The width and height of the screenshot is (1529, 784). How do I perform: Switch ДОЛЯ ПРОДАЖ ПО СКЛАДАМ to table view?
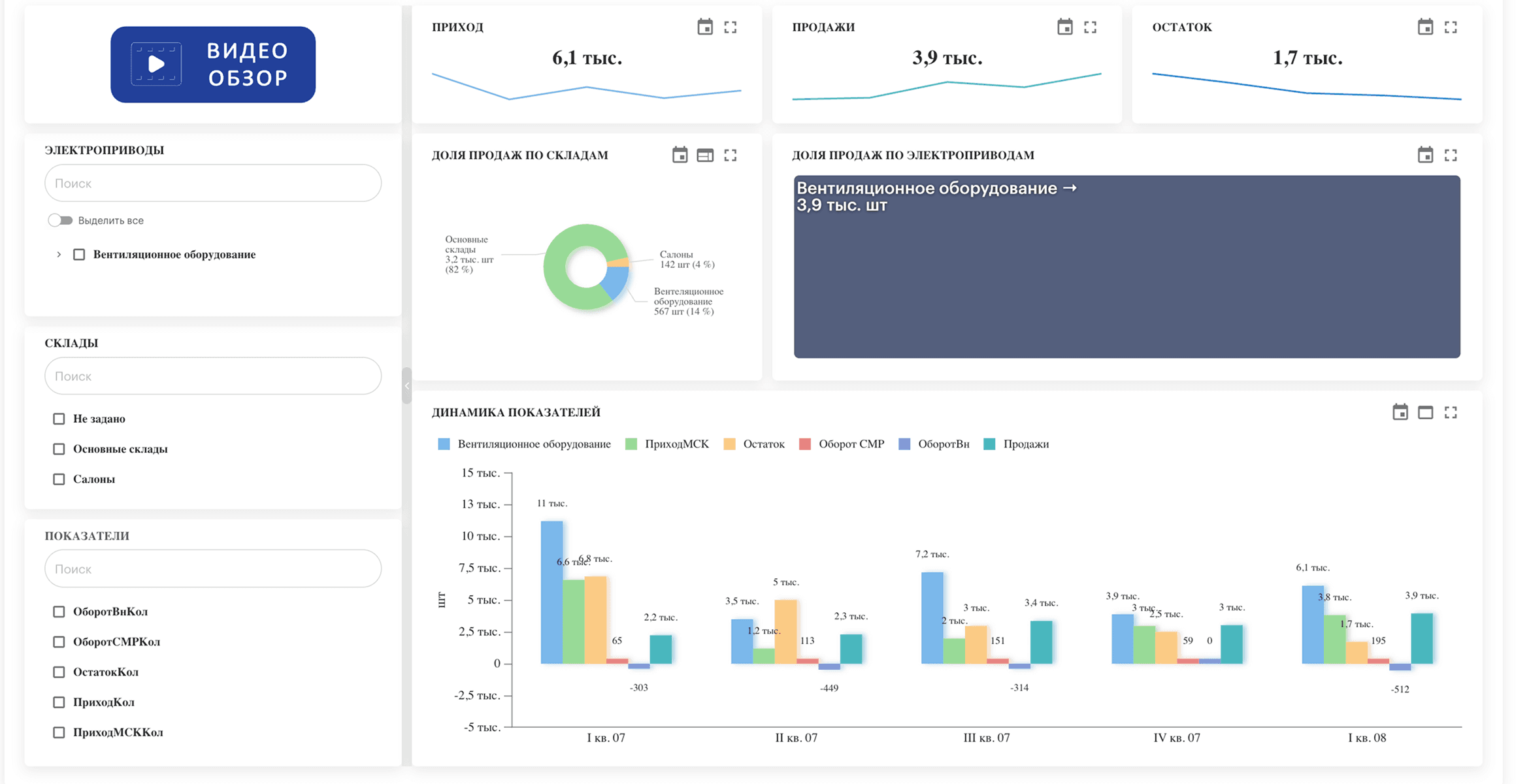pos(704,155)
